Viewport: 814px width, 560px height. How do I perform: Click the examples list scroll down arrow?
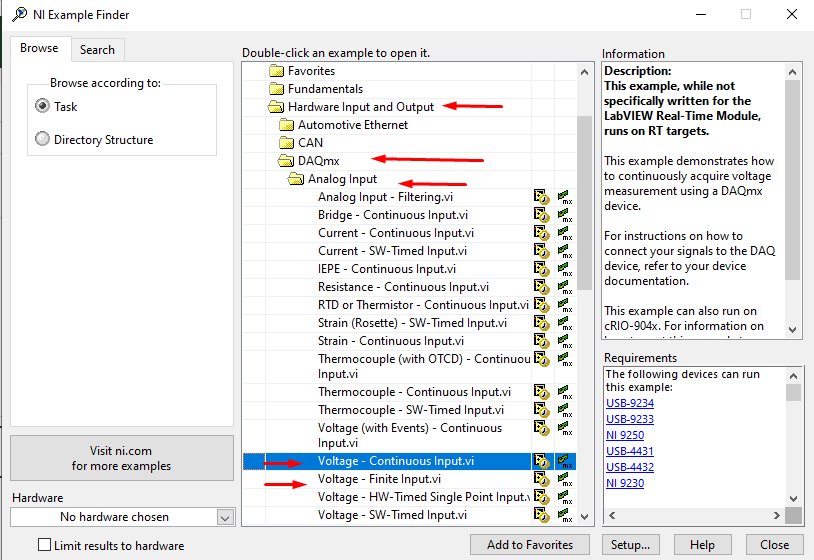tap(585, 517)
